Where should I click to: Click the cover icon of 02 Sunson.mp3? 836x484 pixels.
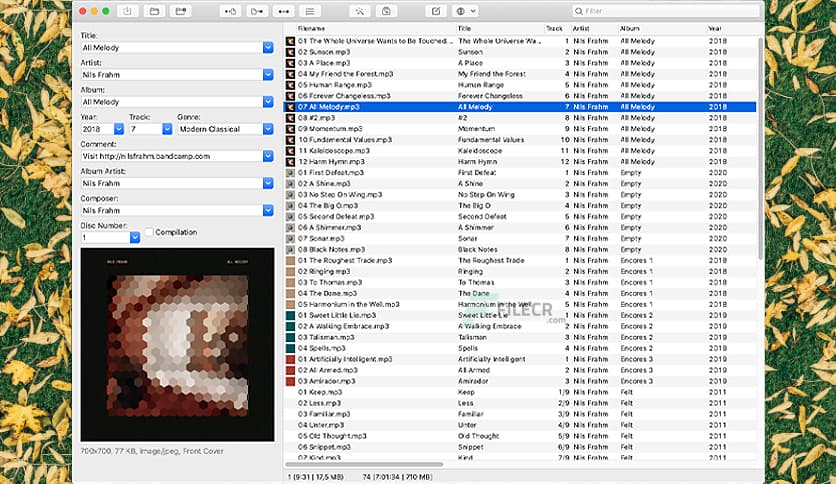pyautogui.click(x=290, y=52)
